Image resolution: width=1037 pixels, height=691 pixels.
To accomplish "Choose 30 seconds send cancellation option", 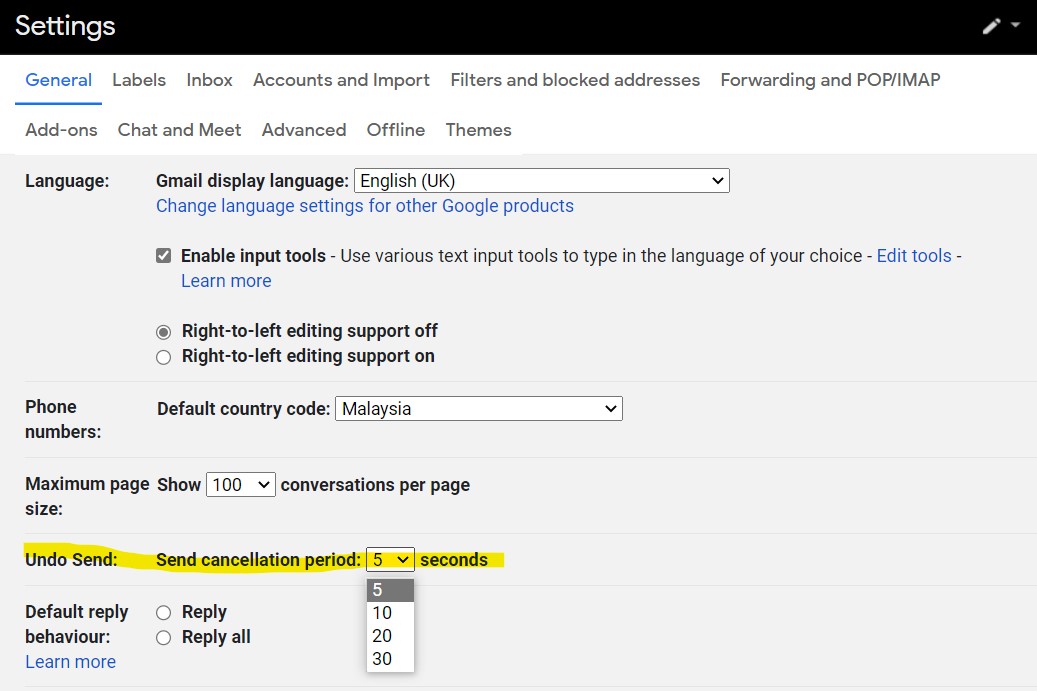I will tap(382, 659).
